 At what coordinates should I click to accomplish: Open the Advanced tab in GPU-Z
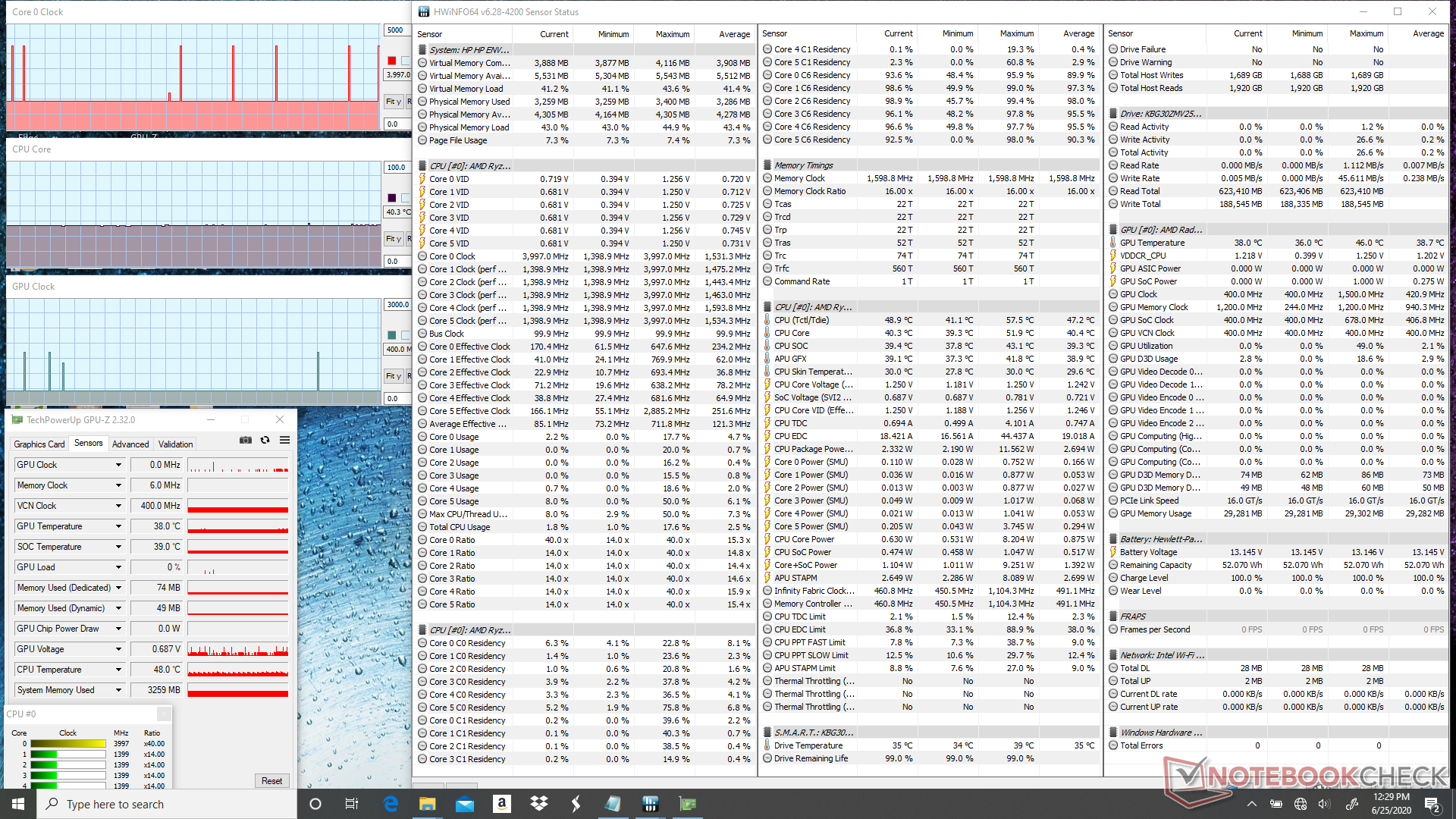click(x=130, y=444)
